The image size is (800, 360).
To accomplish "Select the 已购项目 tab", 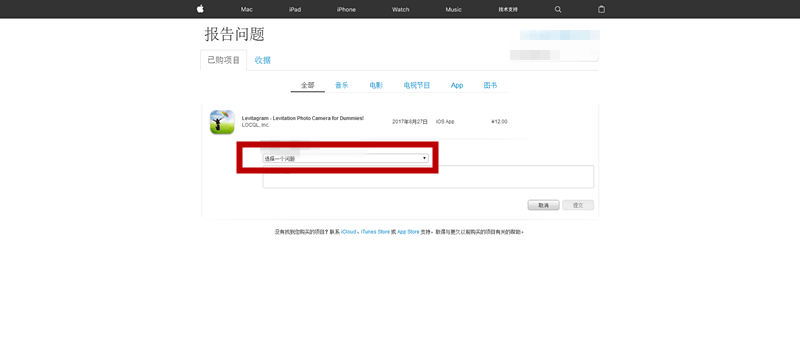I will [223, 60].
